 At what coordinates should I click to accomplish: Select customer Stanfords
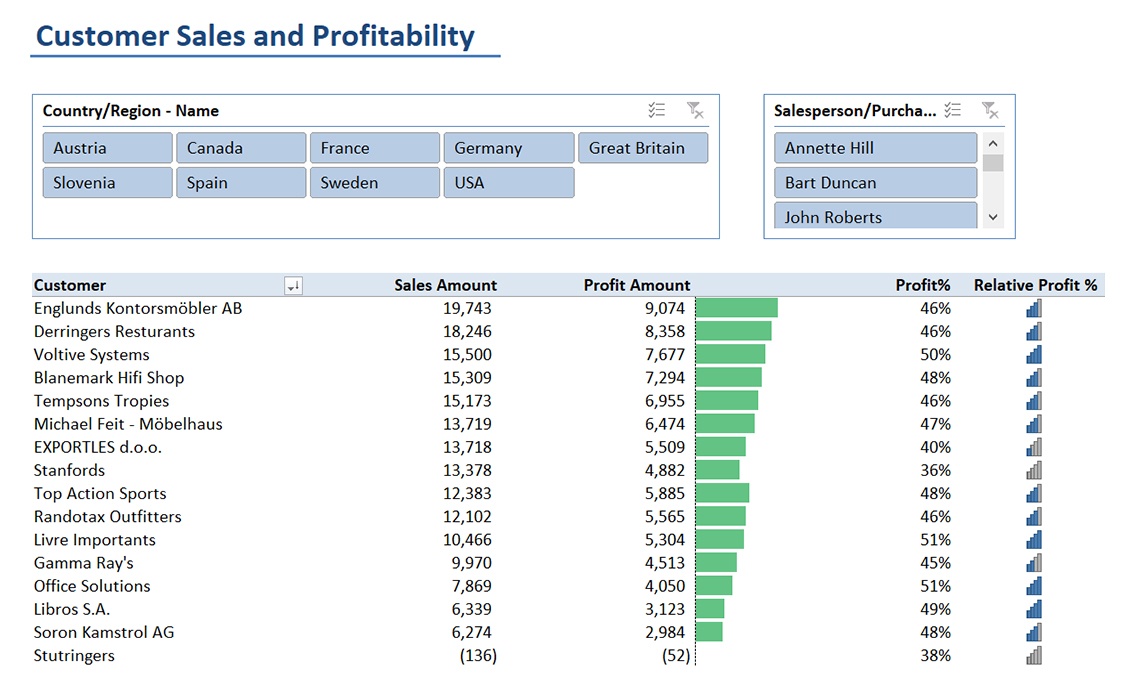[69, 470]
